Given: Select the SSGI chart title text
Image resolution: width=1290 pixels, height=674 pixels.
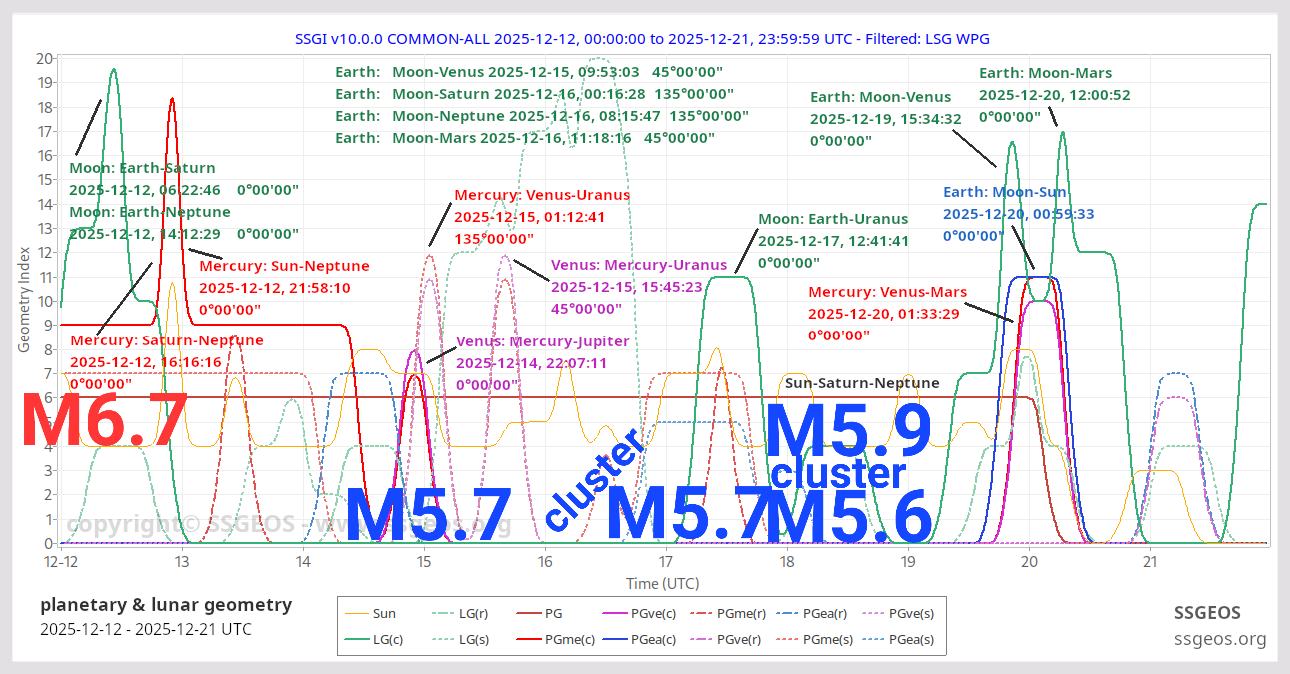Looking at the screenshot, I should click(641, 39).
